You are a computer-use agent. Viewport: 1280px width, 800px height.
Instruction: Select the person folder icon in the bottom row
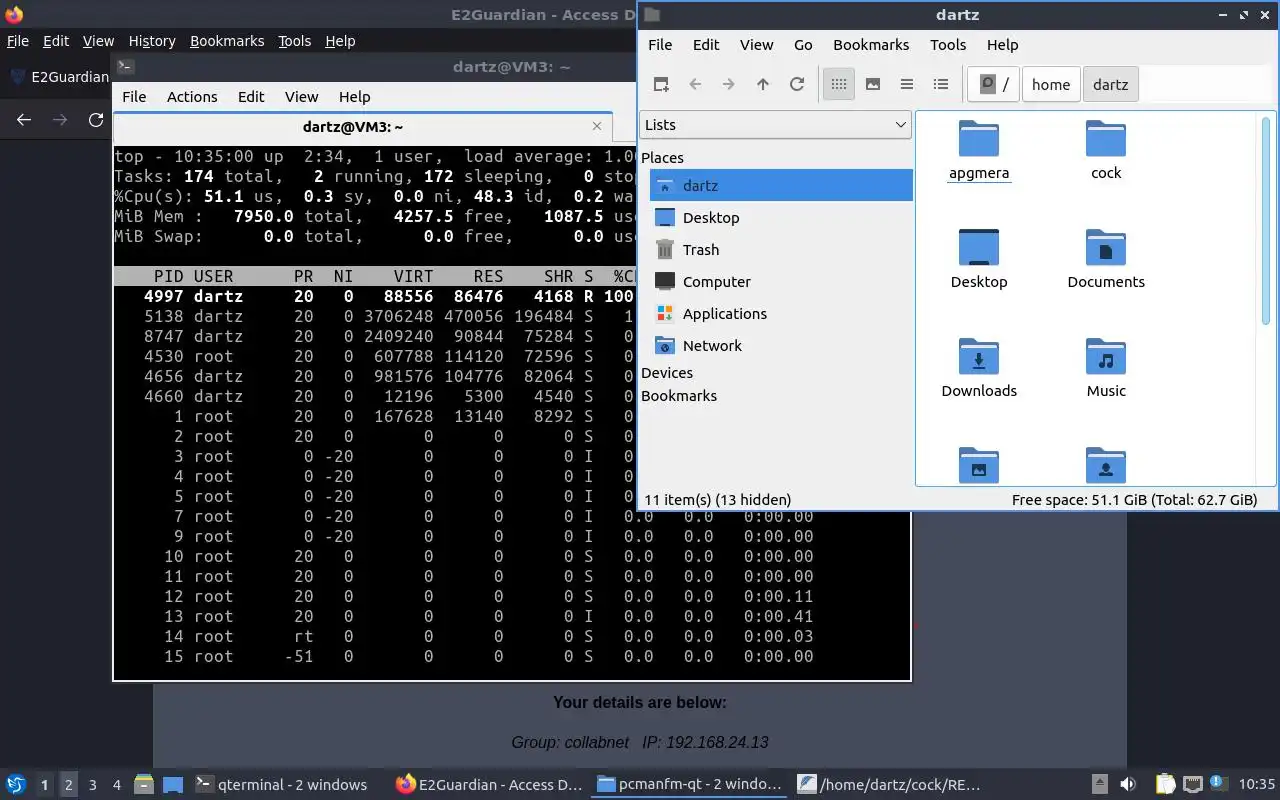click(x=1106, y=466)
